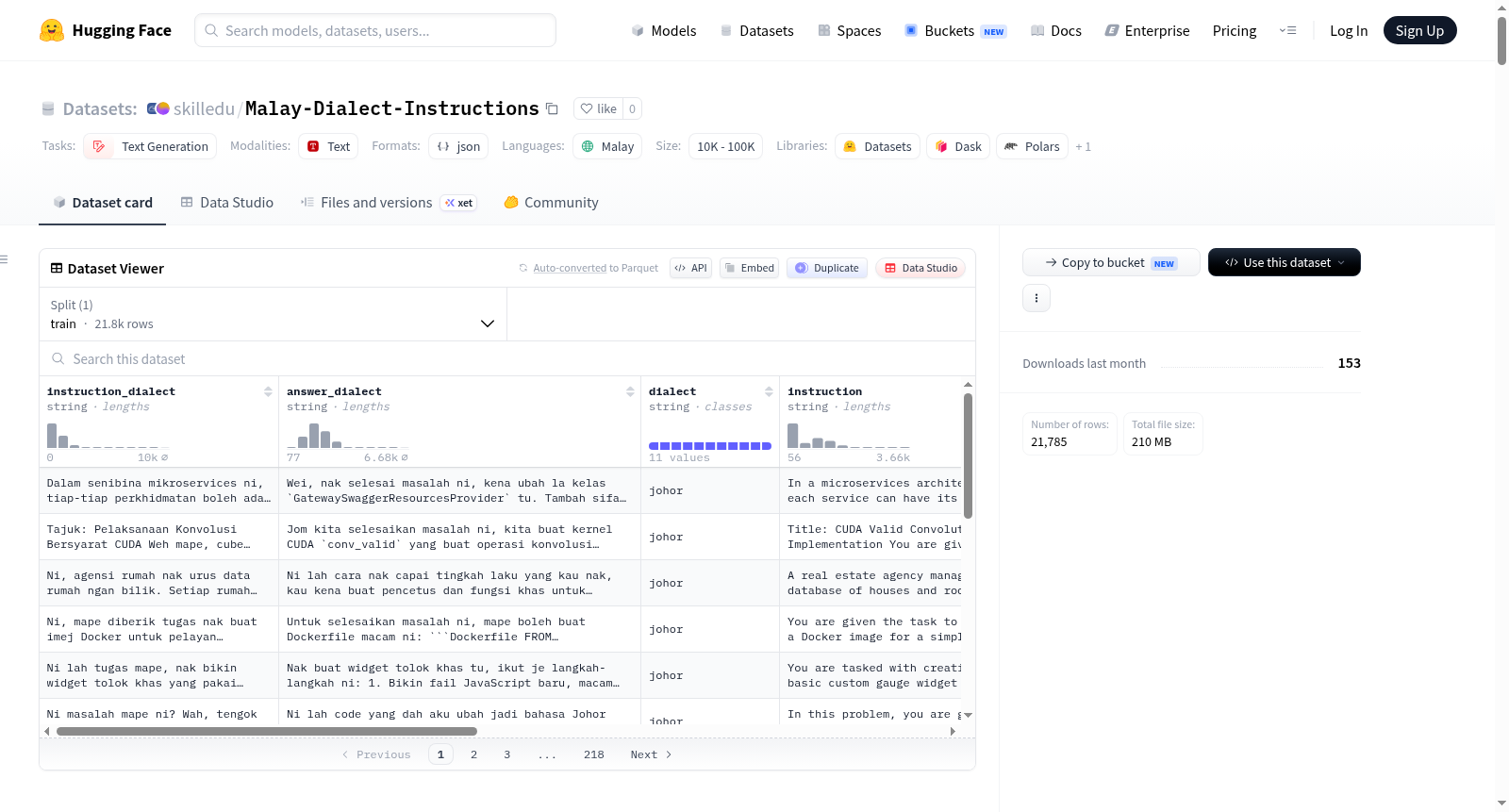Screen dimensions: 1509x812
Task: Click the left sidebar collapse handle
Action: click(x=4, y=258)
